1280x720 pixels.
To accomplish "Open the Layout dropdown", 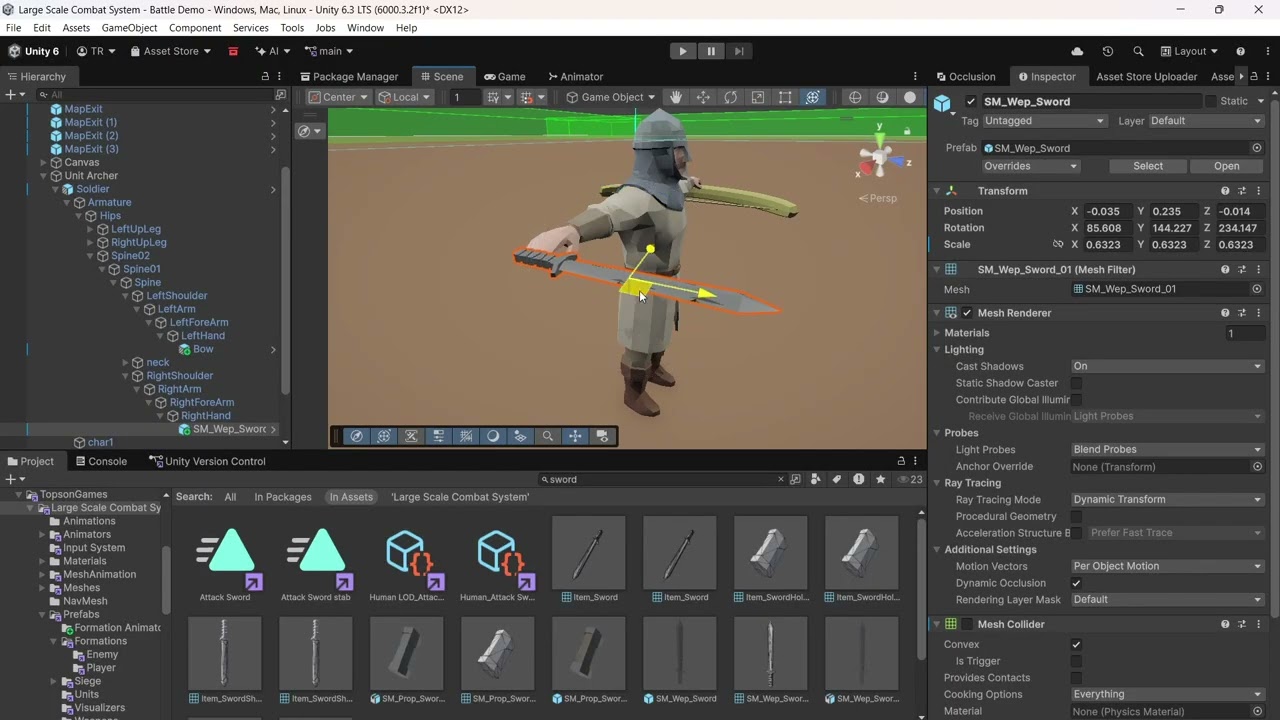I will (x=1190, y=51).
